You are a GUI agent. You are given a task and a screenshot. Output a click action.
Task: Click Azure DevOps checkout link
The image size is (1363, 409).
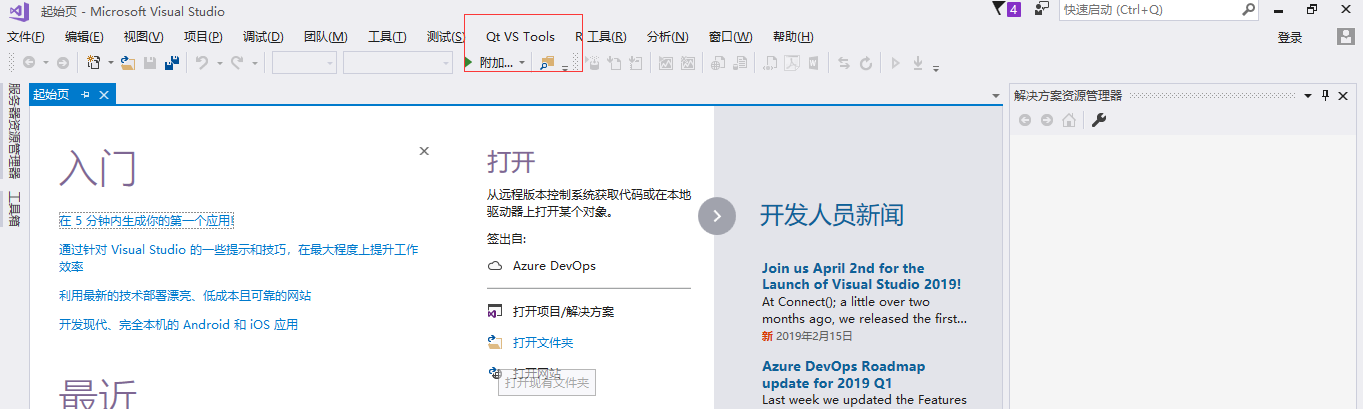tap(554, 266)
